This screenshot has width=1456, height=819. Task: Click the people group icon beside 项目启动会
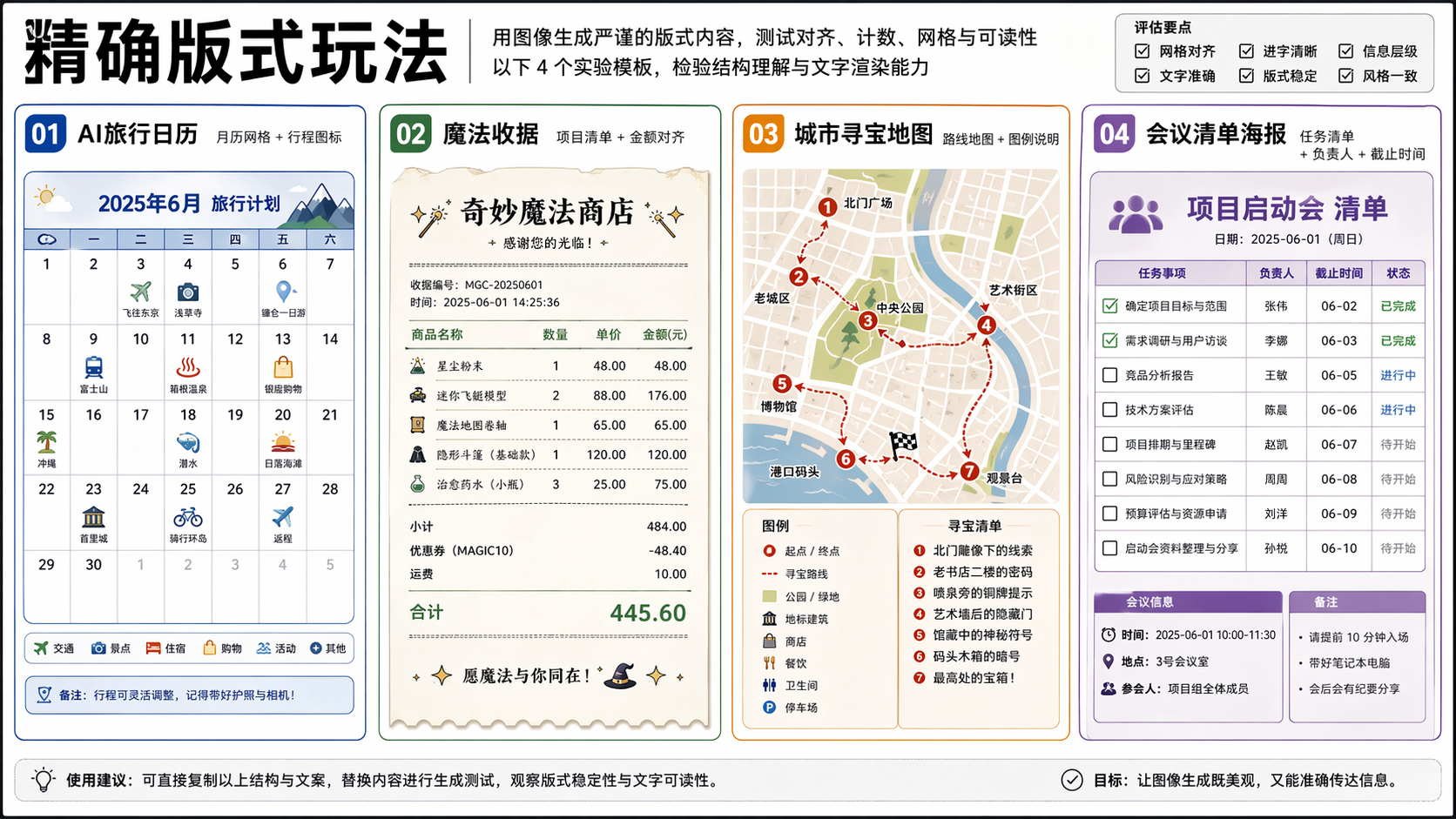pyautogui.click(x=1136, y=215)
